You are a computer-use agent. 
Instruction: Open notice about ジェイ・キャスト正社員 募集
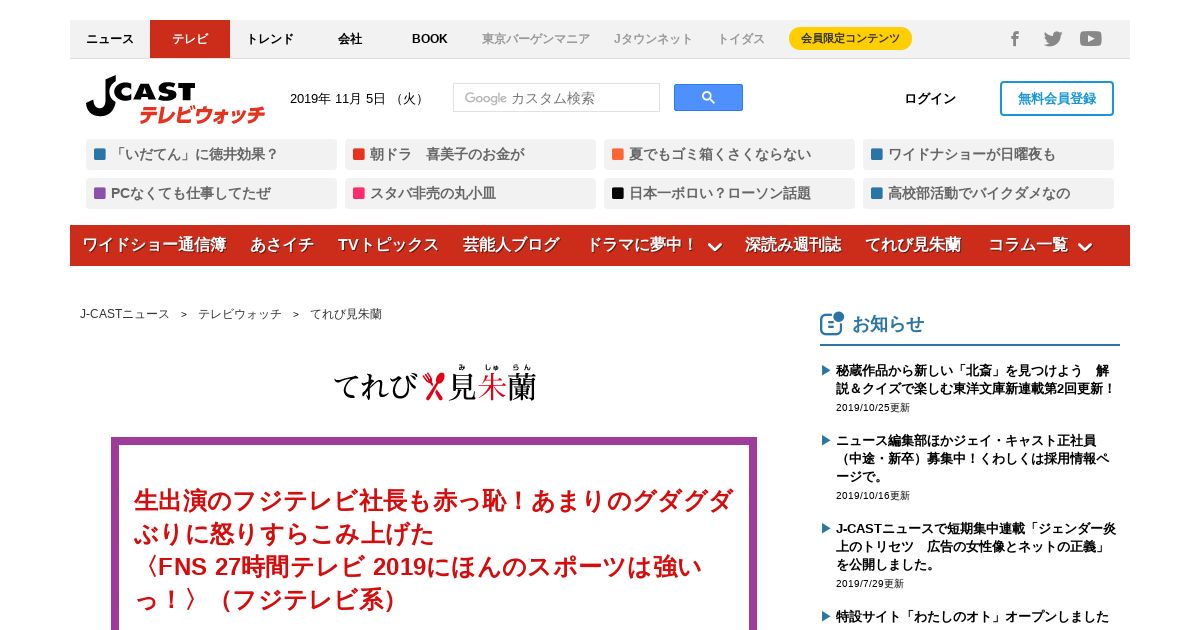(x=972, y=458)
